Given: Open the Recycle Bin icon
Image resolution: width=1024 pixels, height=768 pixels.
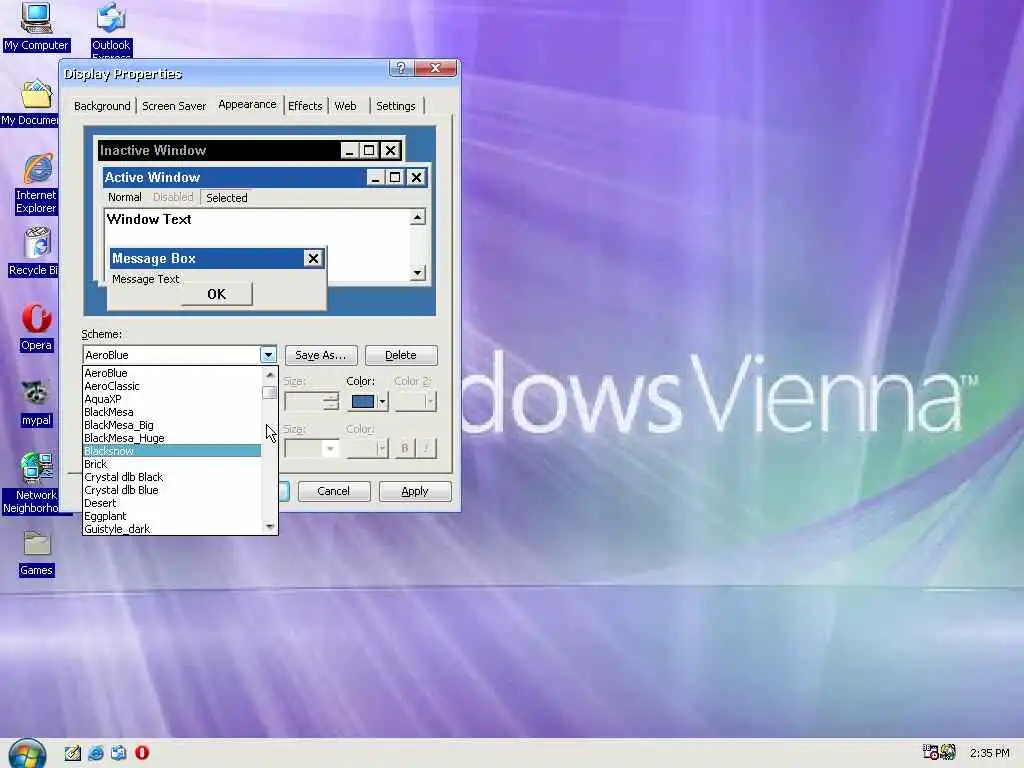Looking at the screenshot, I should coord(37,244).
